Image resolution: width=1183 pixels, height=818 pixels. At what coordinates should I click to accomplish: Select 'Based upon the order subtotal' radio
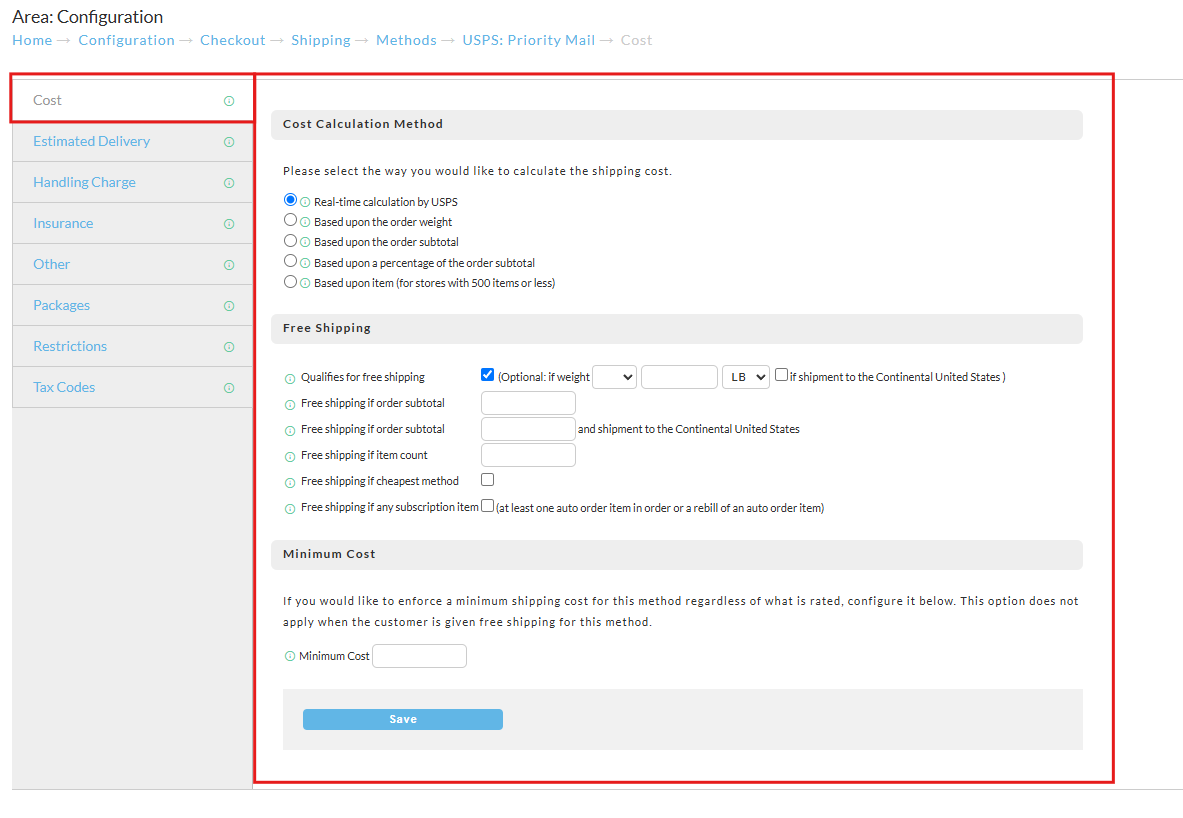click(x=290, y=241)
